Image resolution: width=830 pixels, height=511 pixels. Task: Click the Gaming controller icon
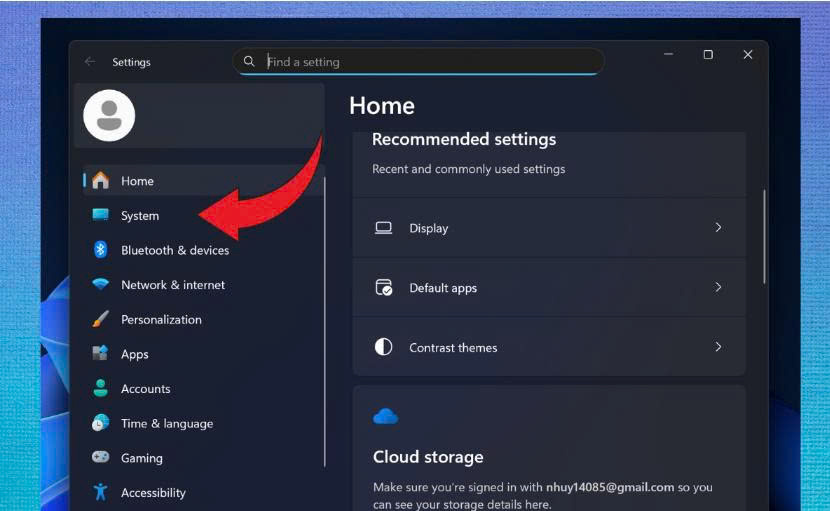[x=100, y=457]
